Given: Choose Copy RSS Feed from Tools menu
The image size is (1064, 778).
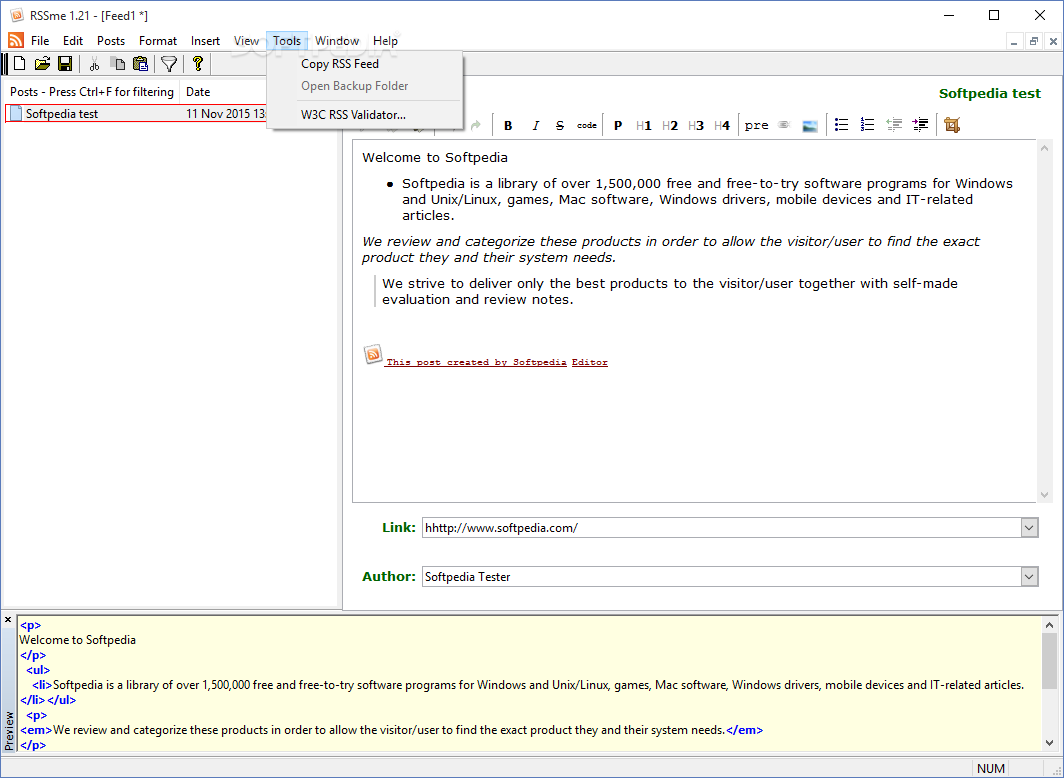Looking at the screenshot, I should click(365, 64).
